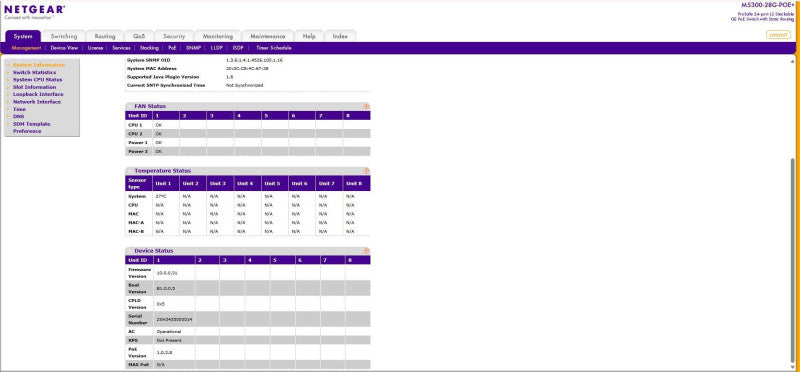Open Loopback Interface in the sidebar
The height and width of the screenshot is (372, 800).
click(38, 94)
